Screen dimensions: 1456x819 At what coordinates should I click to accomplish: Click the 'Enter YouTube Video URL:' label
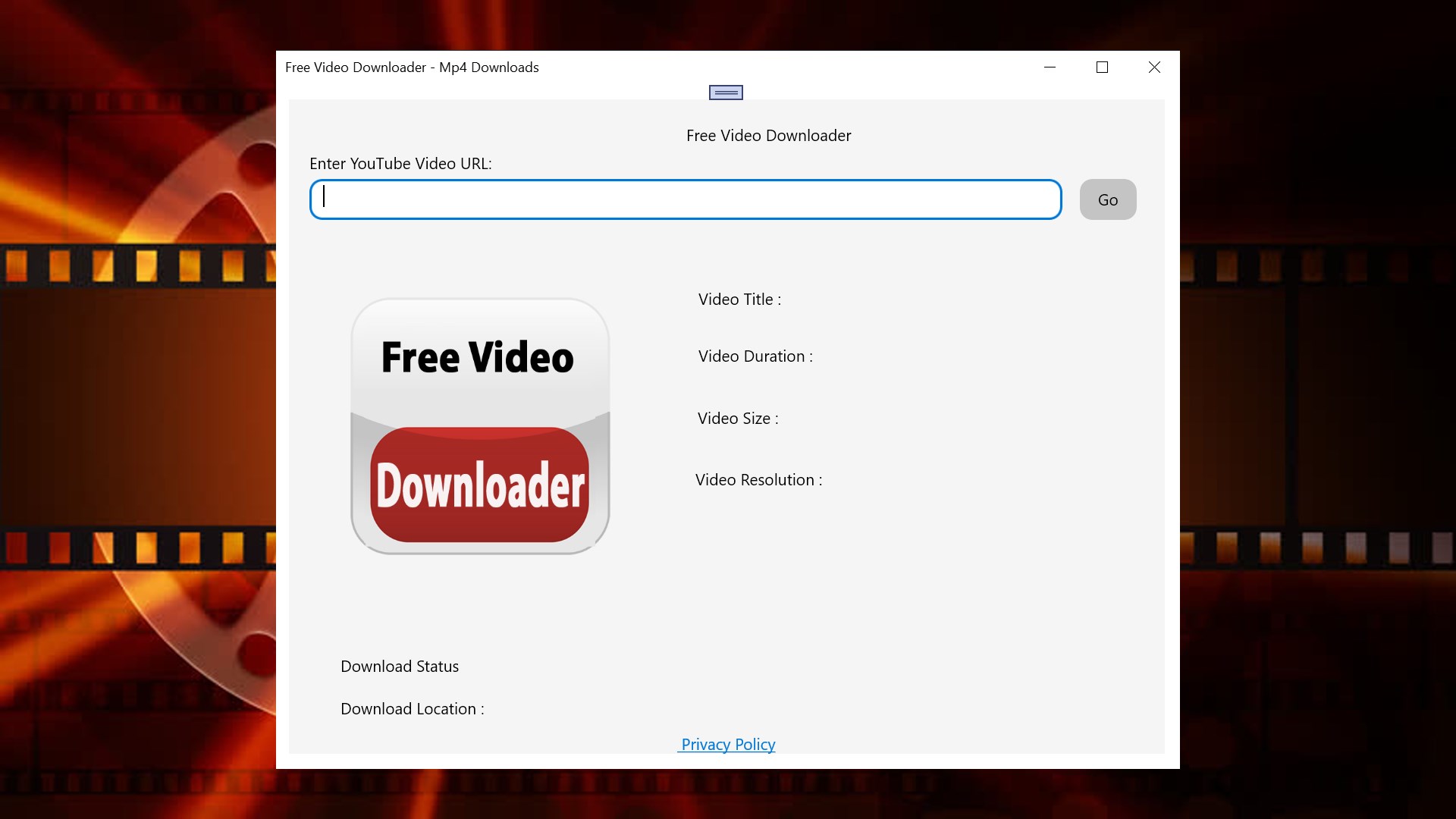tap(400, 164)
